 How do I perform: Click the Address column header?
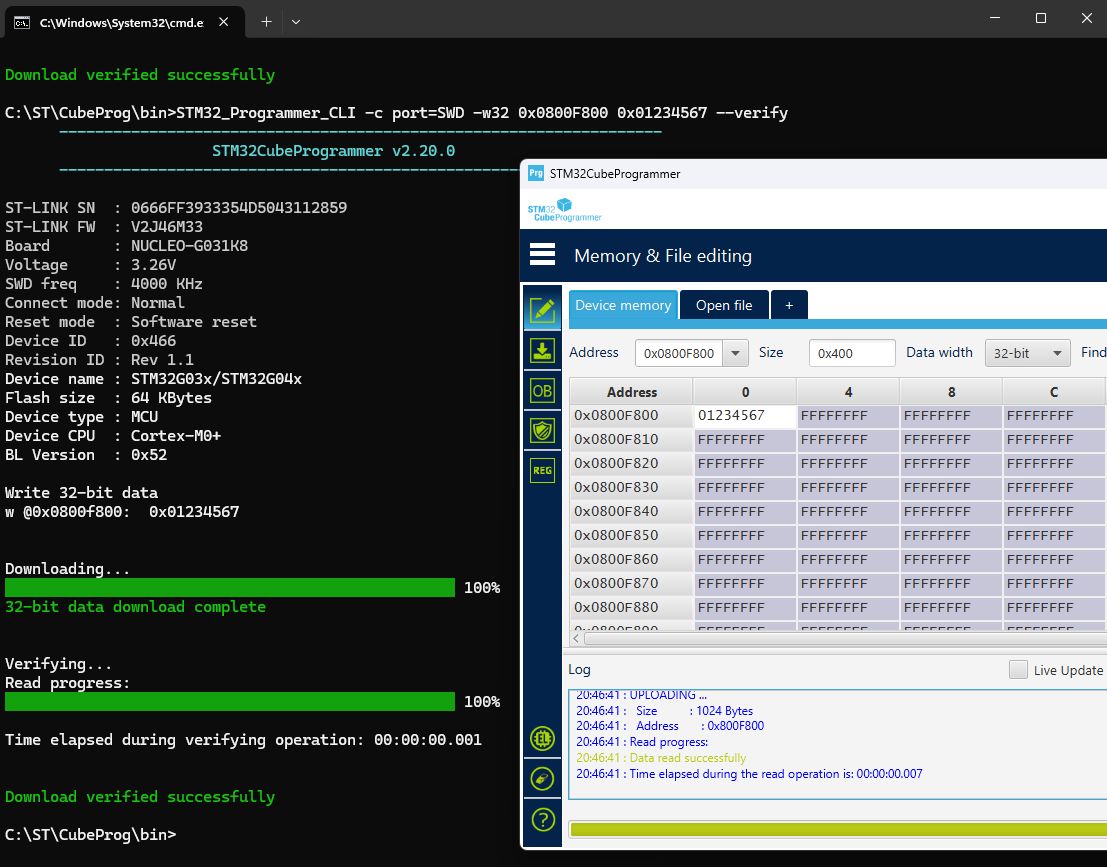pyautogui.click(x=631, y=392)
